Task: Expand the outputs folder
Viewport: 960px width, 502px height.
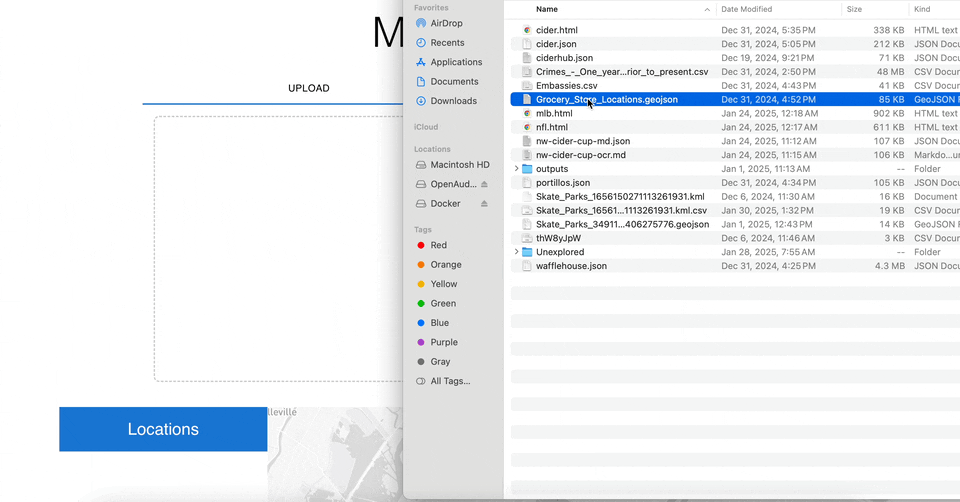Action: [x=516, y=169]
